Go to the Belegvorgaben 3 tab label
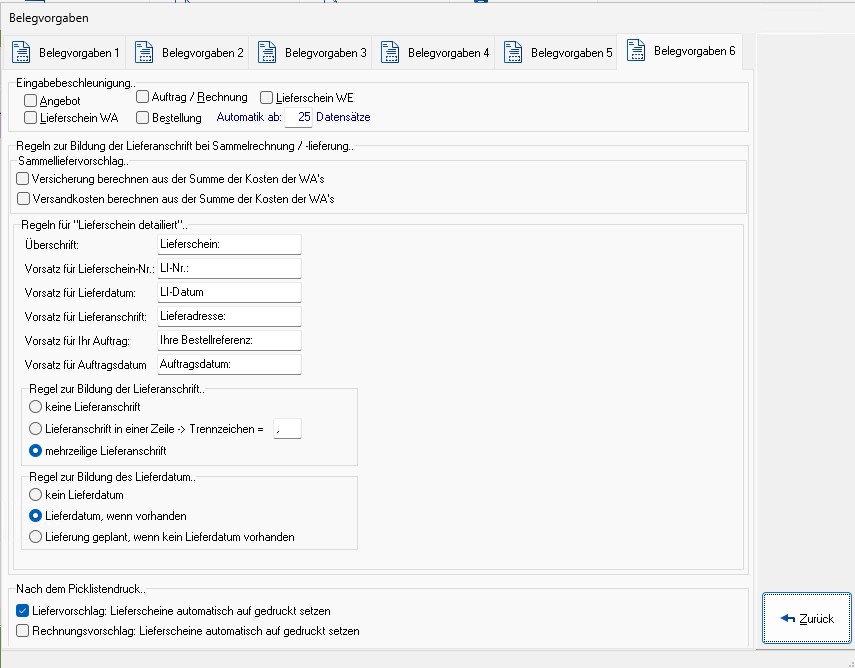Screen dimensions: 855x668 point(326,53)
